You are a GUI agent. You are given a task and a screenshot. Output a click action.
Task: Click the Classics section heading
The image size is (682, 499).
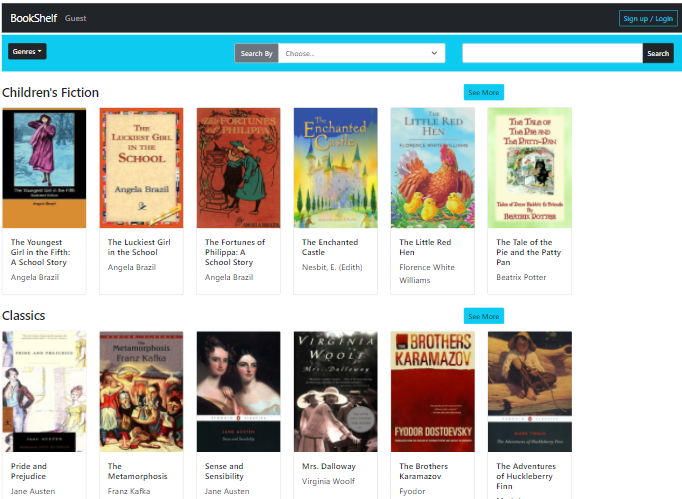23,315
